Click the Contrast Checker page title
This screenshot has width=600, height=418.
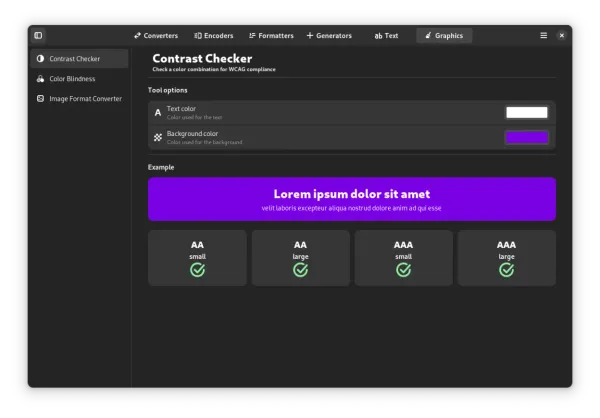pos(202,59)
